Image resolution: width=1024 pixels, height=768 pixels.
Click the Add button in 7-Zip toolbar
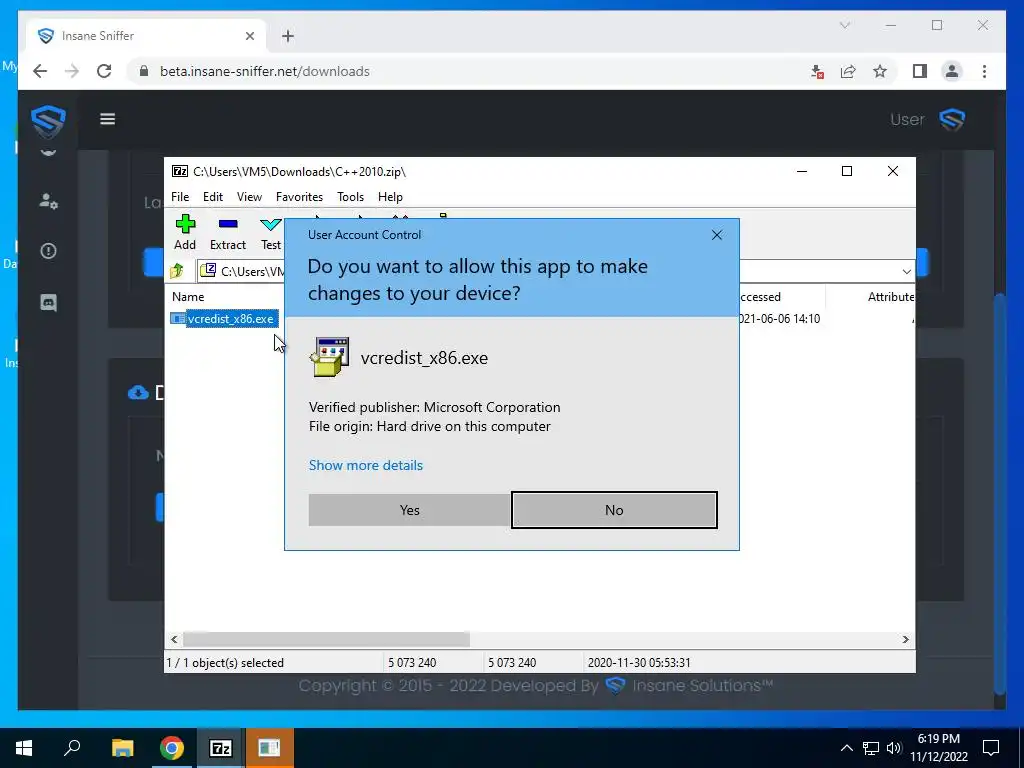[x=185, y=232]
